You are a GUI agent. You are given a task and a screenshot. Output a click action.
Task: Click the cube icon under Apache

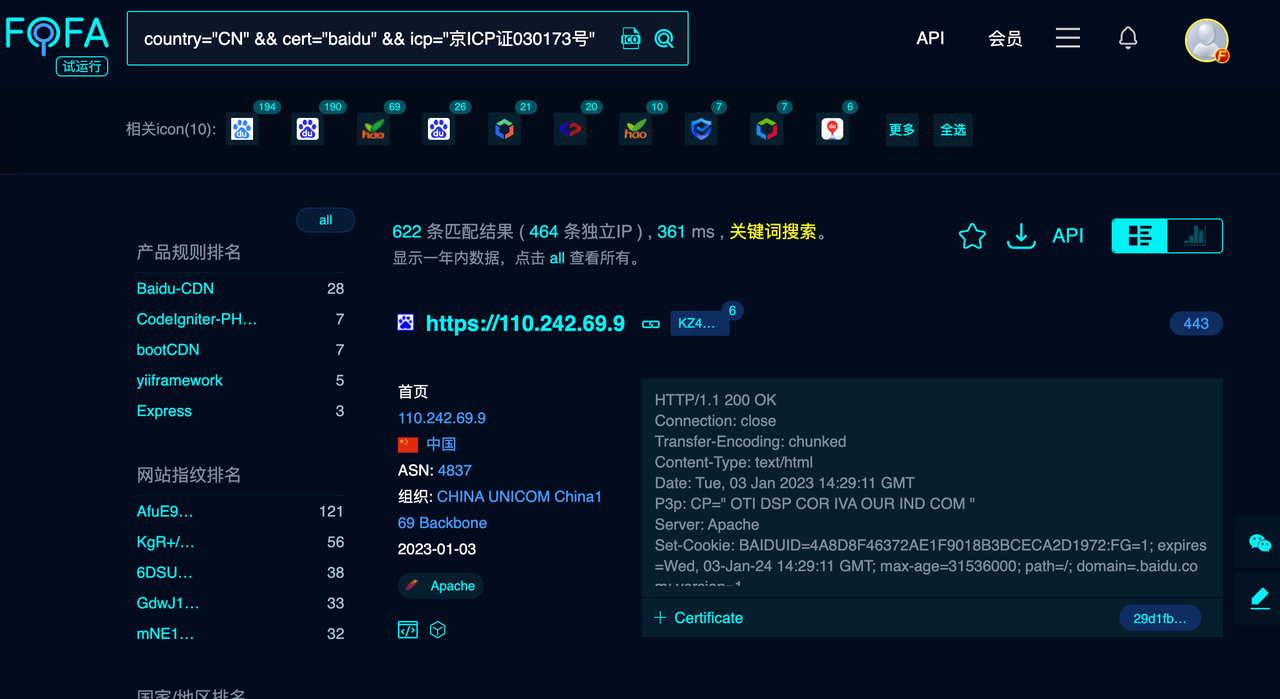pos(437,629)
